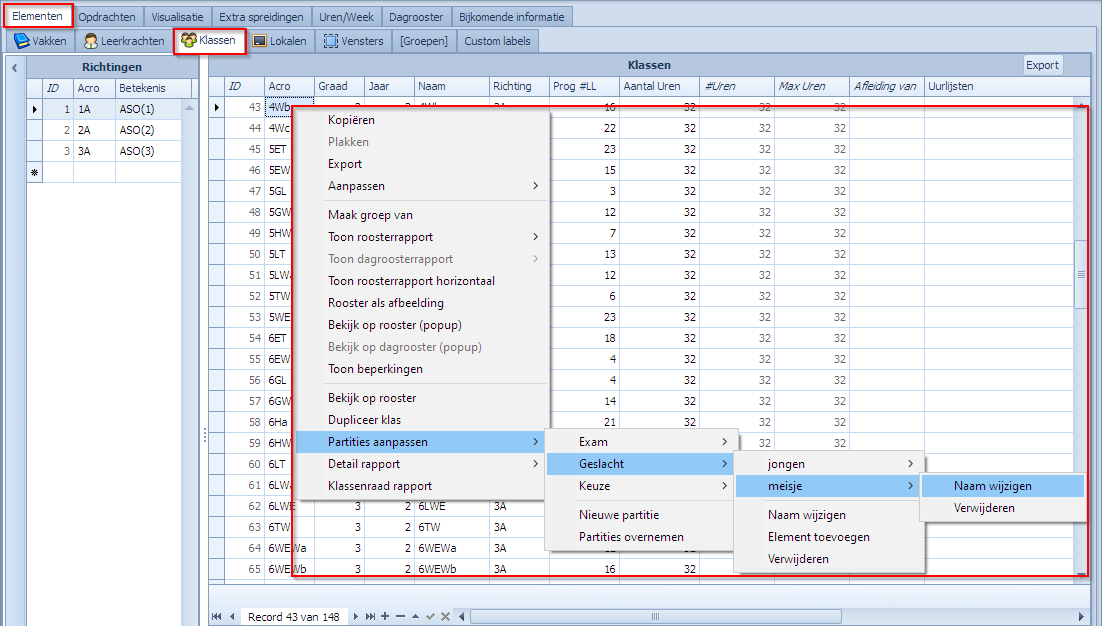Go to next record in navigator
The width and height of the screenshot is (1102, 626).
356,616
